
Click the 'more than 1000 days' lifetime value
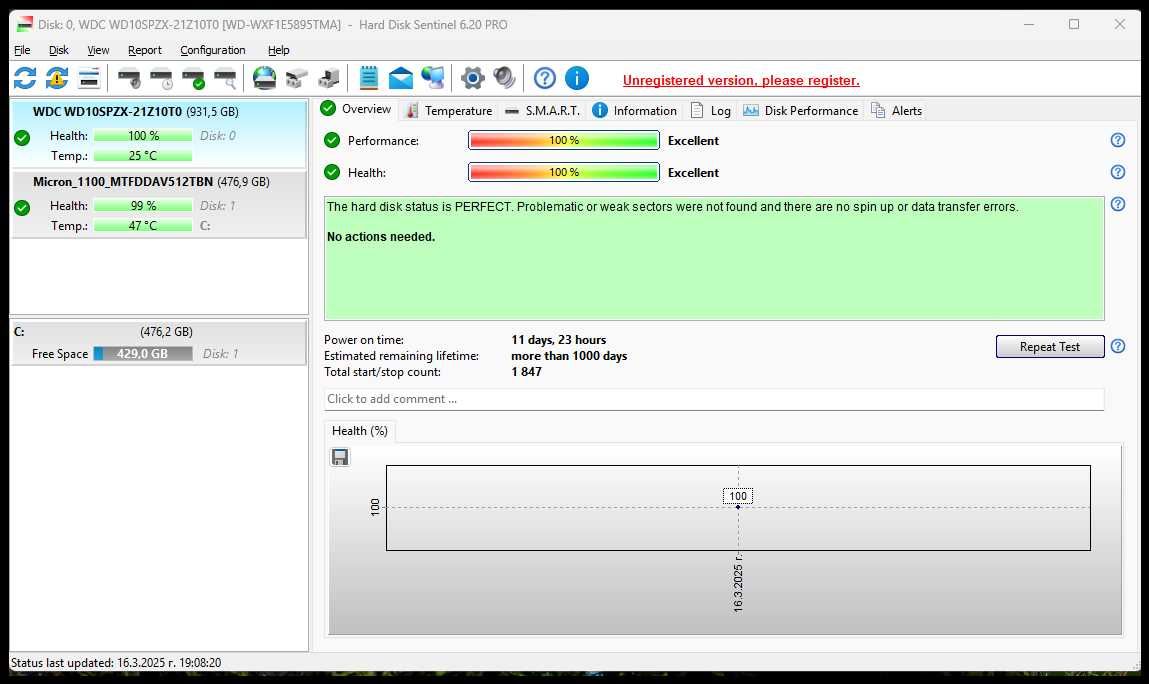click(x=569, y=356)
